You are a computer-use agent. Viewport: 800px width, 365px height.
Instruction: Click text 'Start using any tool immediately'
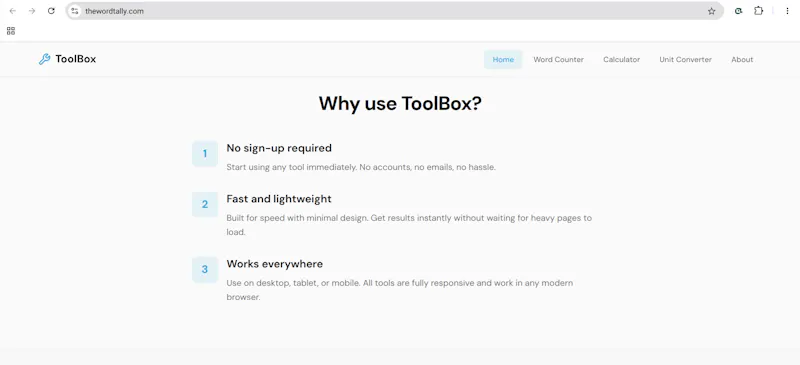[291, 167]
